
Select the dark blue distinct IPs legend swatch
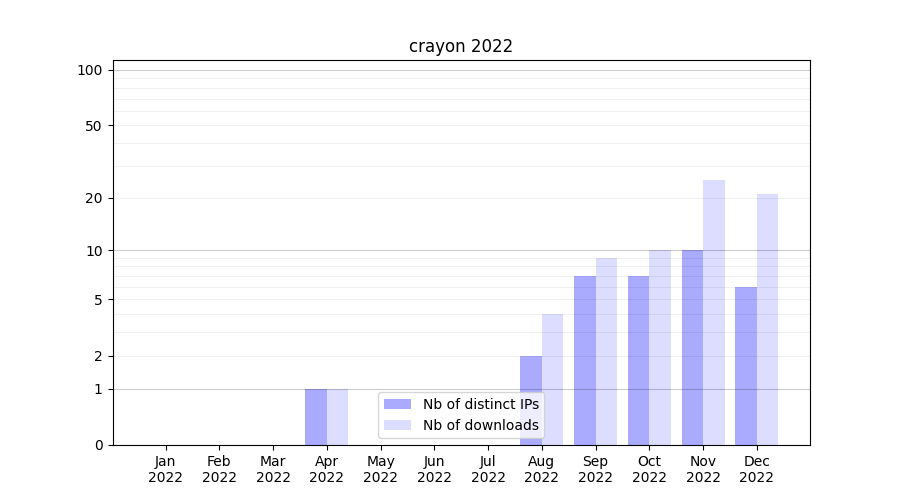tap(397, 404)
